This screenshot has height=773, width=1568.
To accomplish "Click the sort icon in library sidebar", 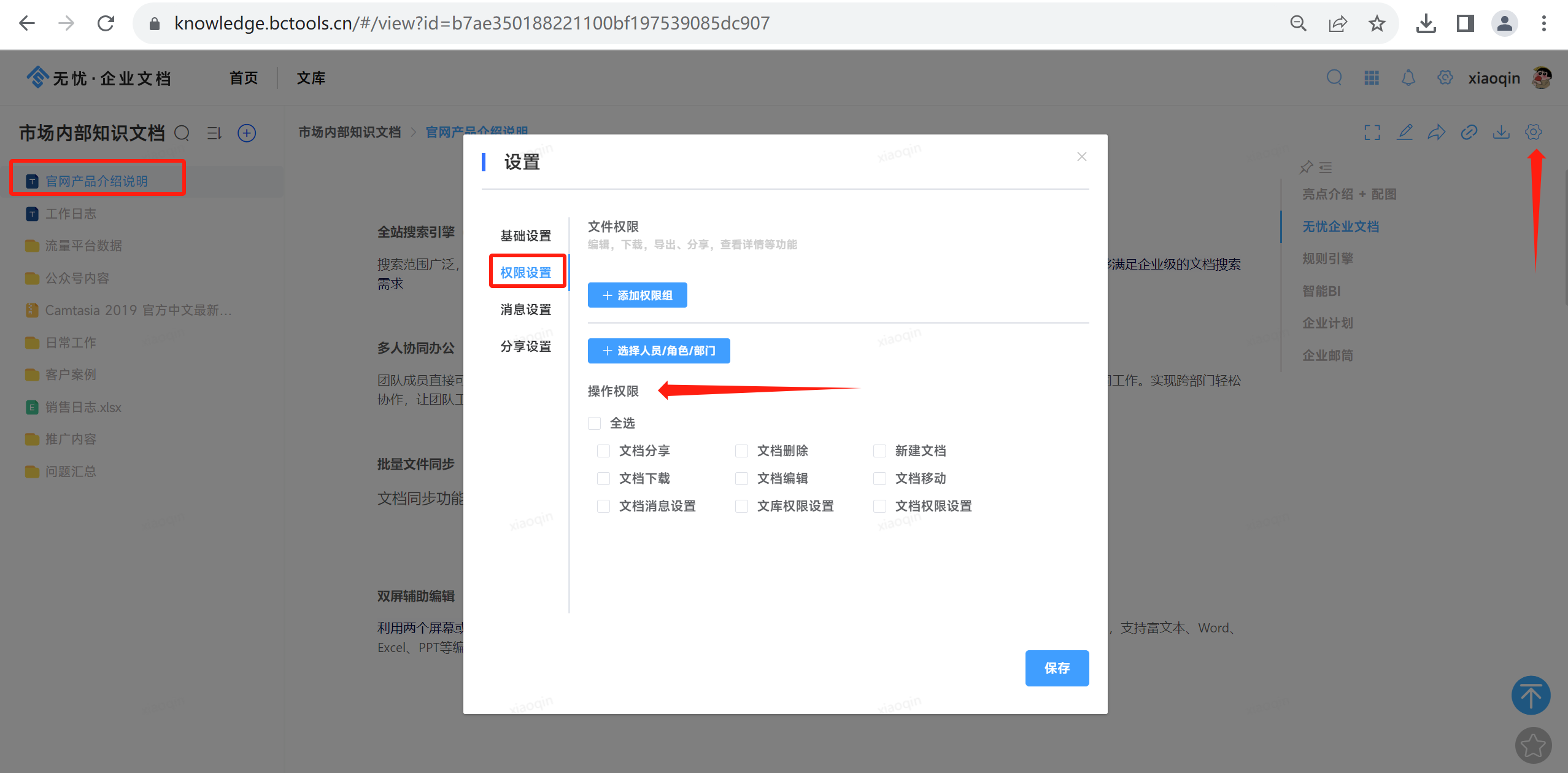I will (214, 133).
